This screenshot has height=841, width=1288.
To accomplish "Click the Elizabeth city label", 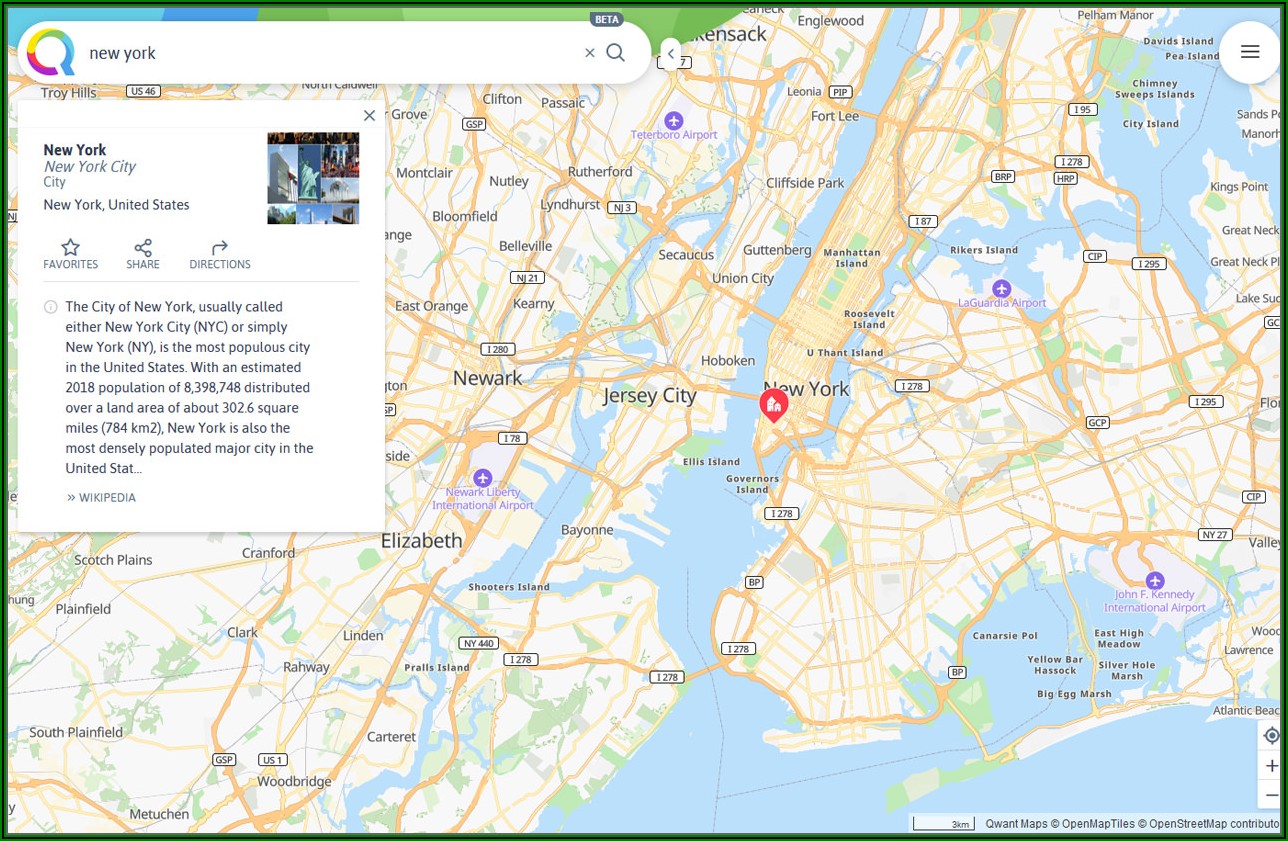I will (421, 540).
